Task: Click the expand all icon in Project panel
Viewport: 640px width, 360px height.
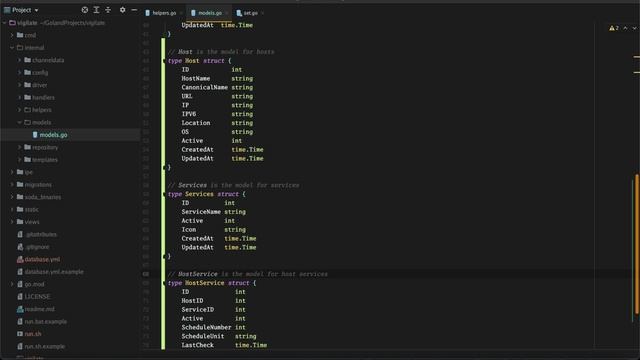Action: (96, 10)
